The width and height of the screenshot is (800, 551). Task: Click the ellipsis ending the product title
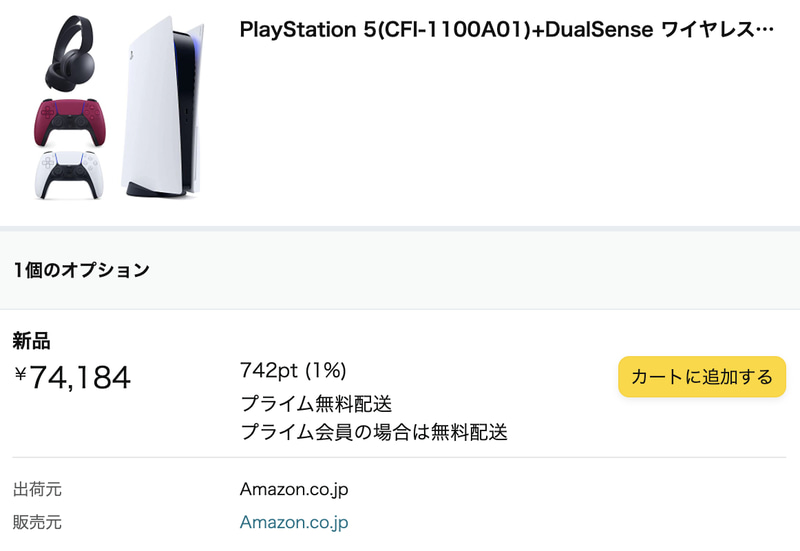tap(767, 30)
